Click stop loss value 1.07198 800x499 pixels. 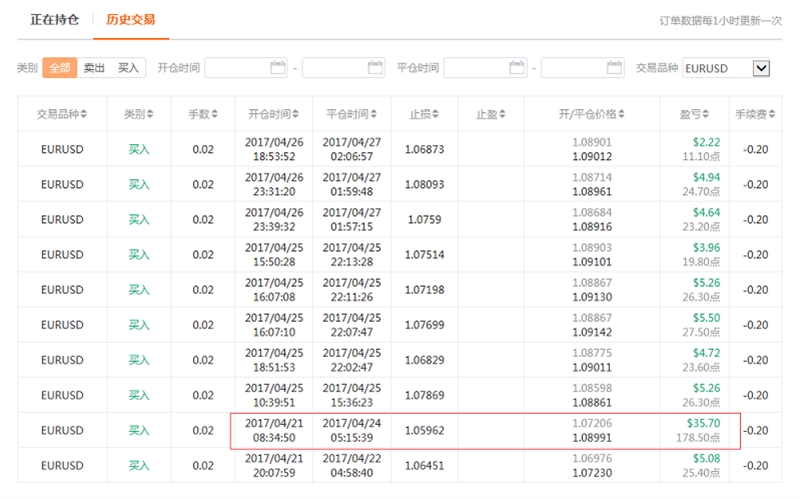pos(424,290)
